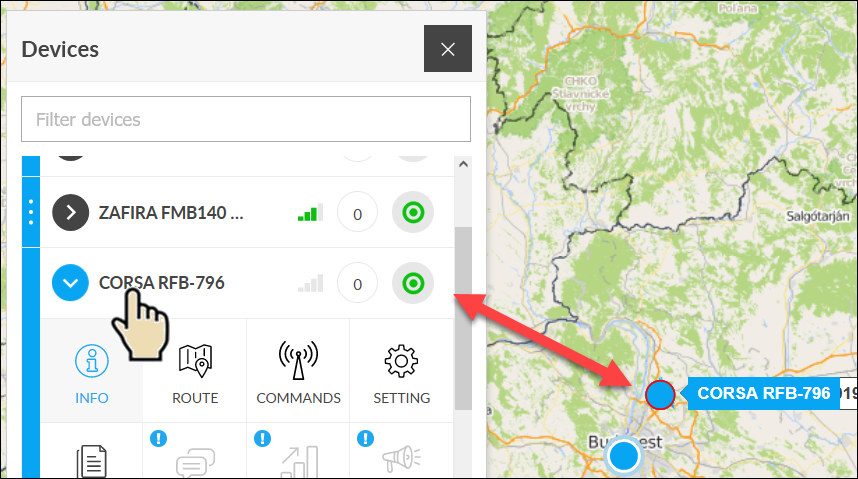This screenshot has height=479, width=858.
Task: Click the CORSA RFB-796 map label
Action: click(x=763, y=393)
